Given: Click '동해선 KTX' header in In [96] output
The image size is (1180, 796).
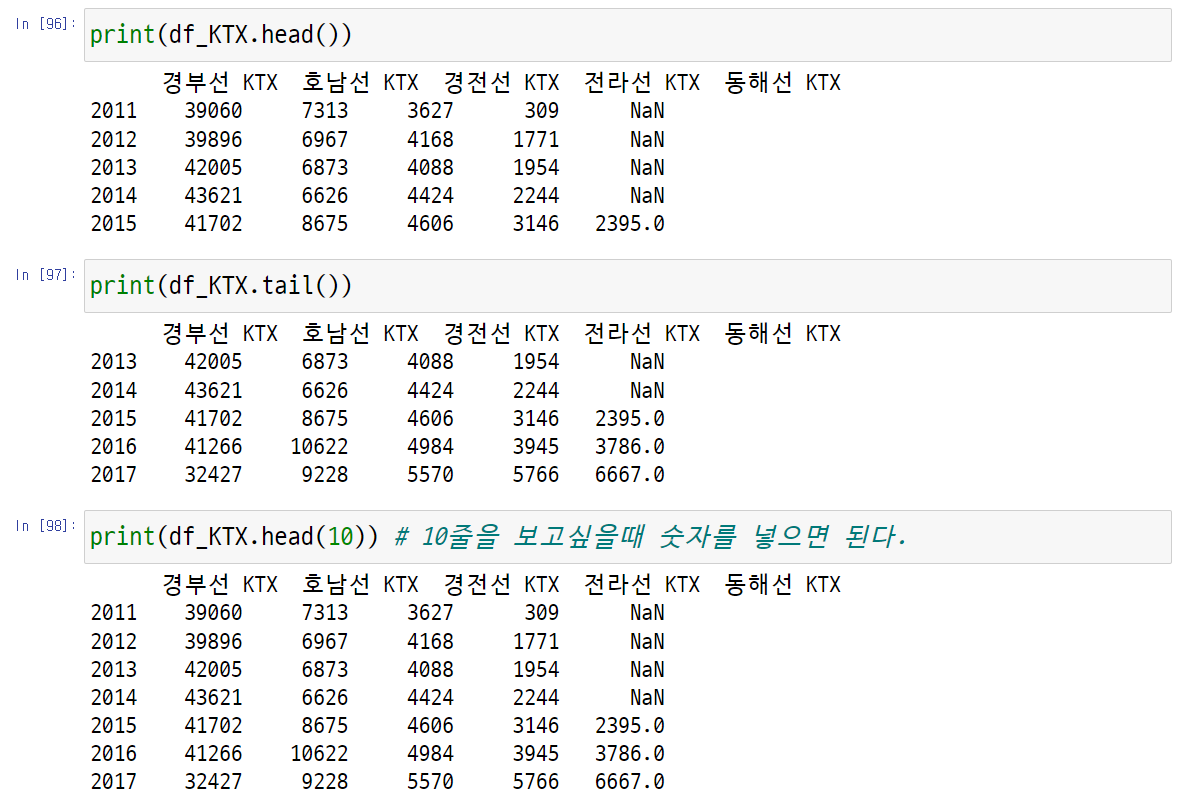Looking at the screenshot, I should tap(783, 82).
